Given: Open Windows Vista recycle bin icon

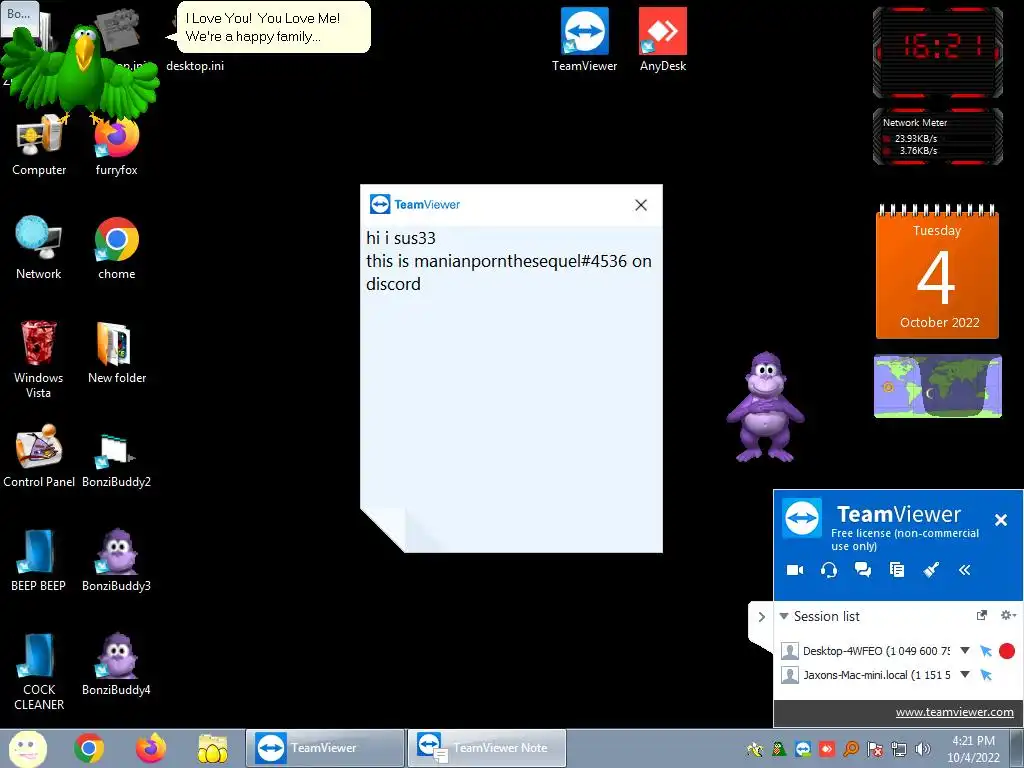Looking at the screenshot, I should (x=39, y=359).
